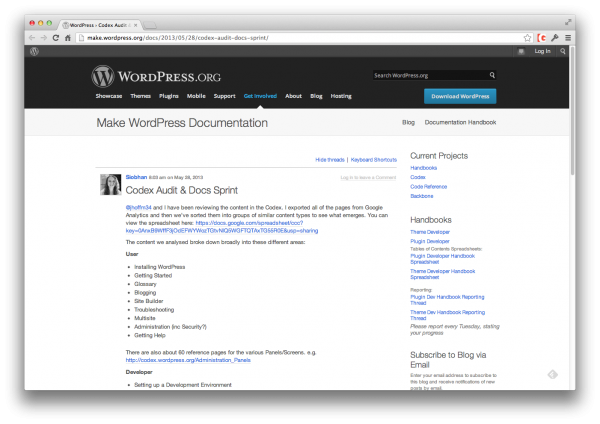Open Blog link beside Documentation Handbook
Viewport: 600px width, 424px height.
[x=408, y=122]
